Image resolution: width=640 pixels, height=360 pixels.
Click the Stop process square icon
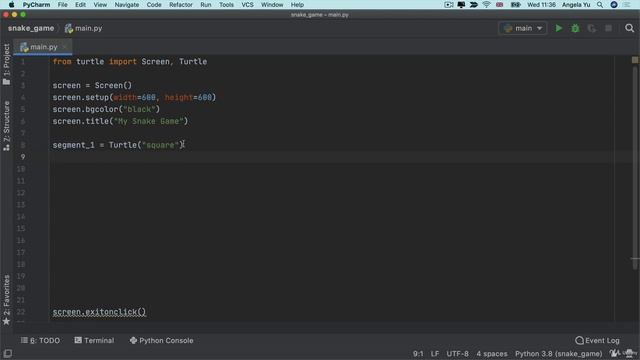pos(608,28)
